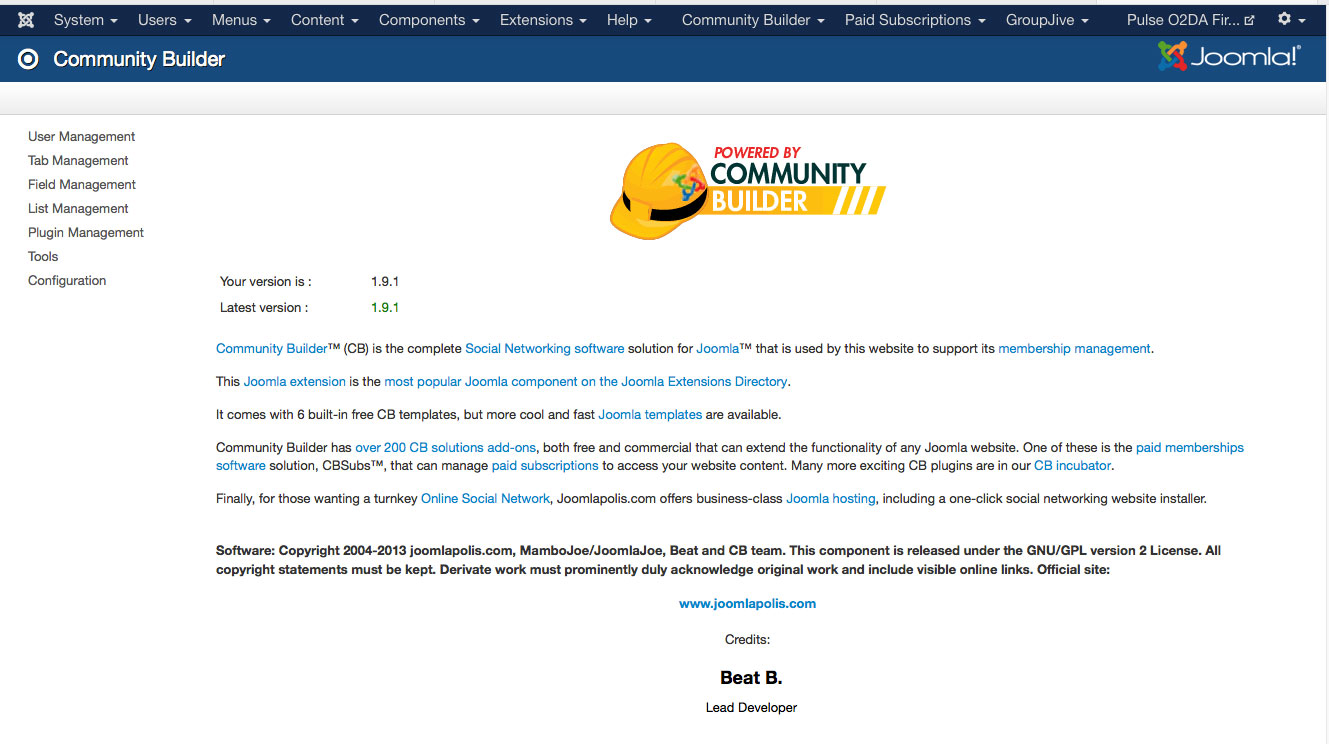Click the Beat B. credits name
The width and height of the screenshot is (1329, 744).
(751, 678)
